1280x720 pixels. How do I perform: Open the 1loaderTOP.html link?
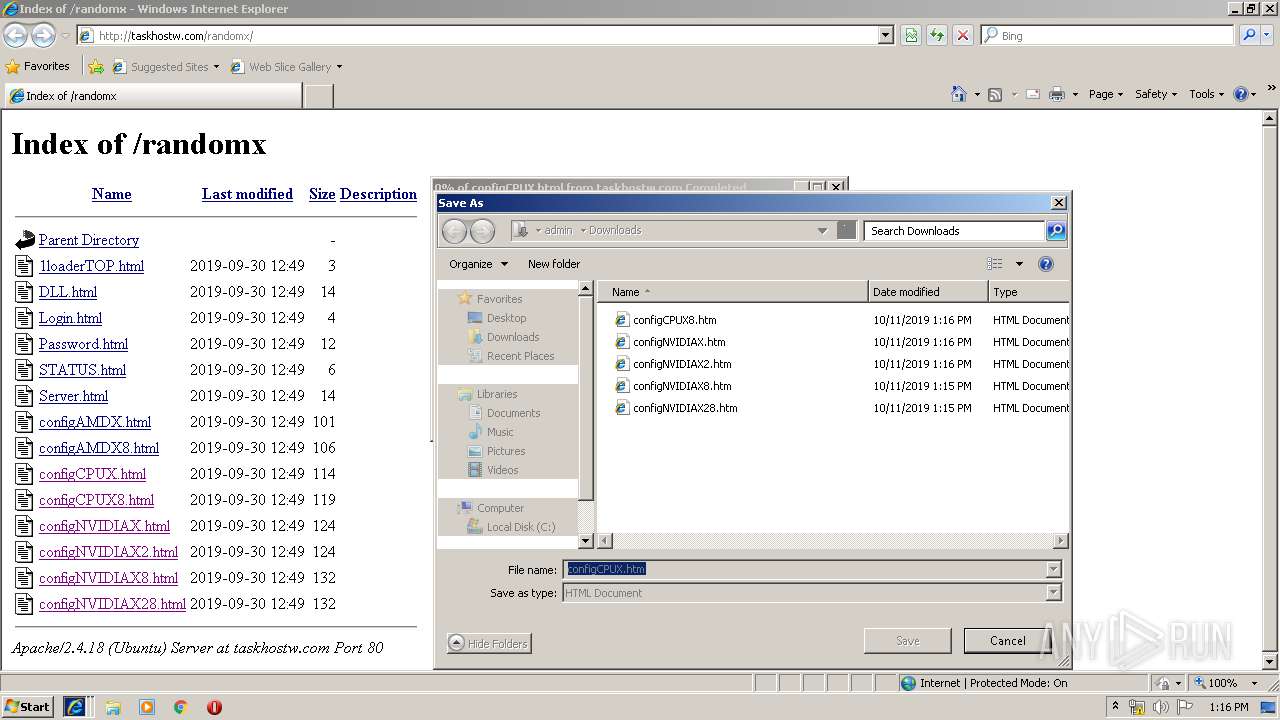click(91, 266)
